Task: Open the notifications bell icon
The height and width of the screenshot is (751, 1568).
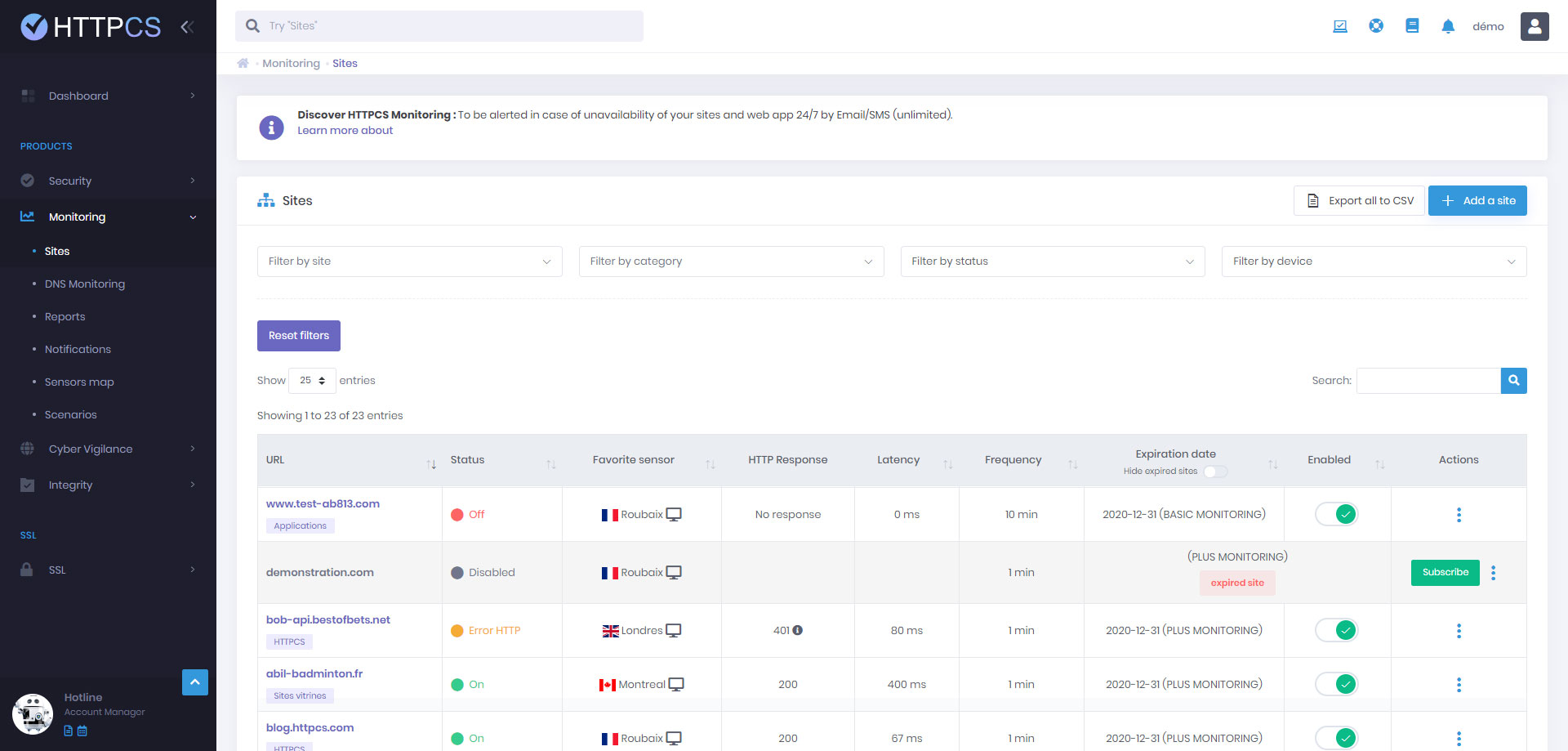Action: (x=1448, y=26)
